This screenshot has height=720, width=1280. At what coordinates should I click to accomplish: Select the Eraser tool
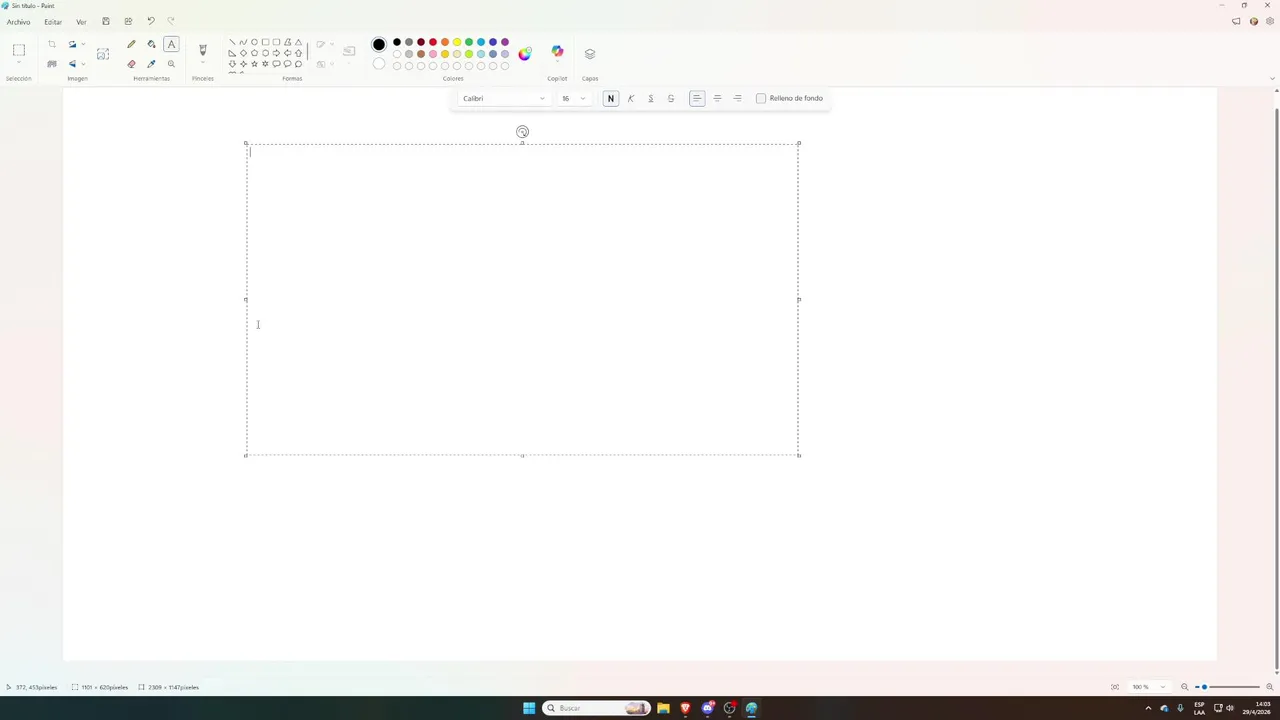(x=131, y=64)
